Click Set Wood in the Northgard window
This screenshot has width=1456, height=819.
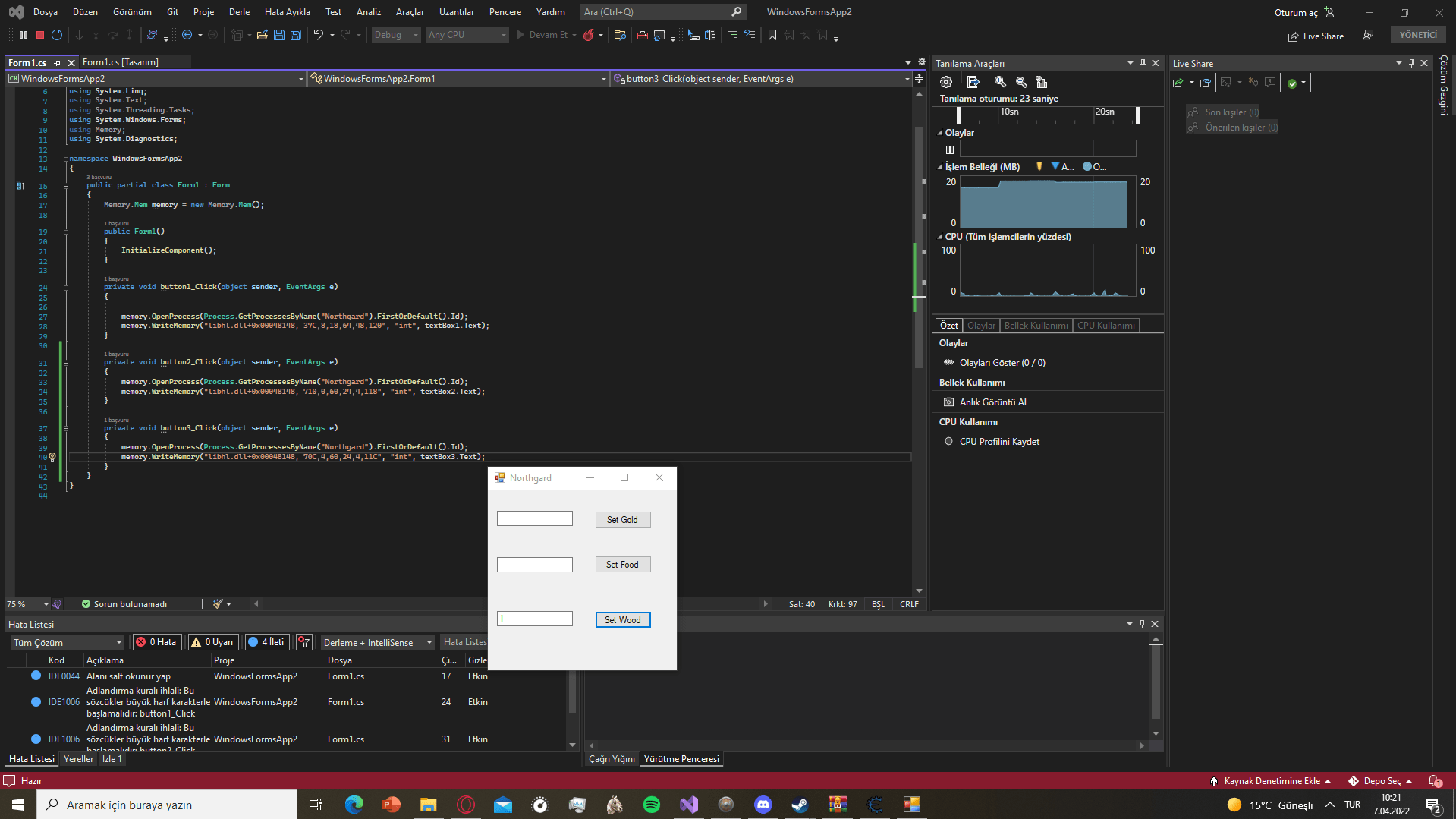622,620
